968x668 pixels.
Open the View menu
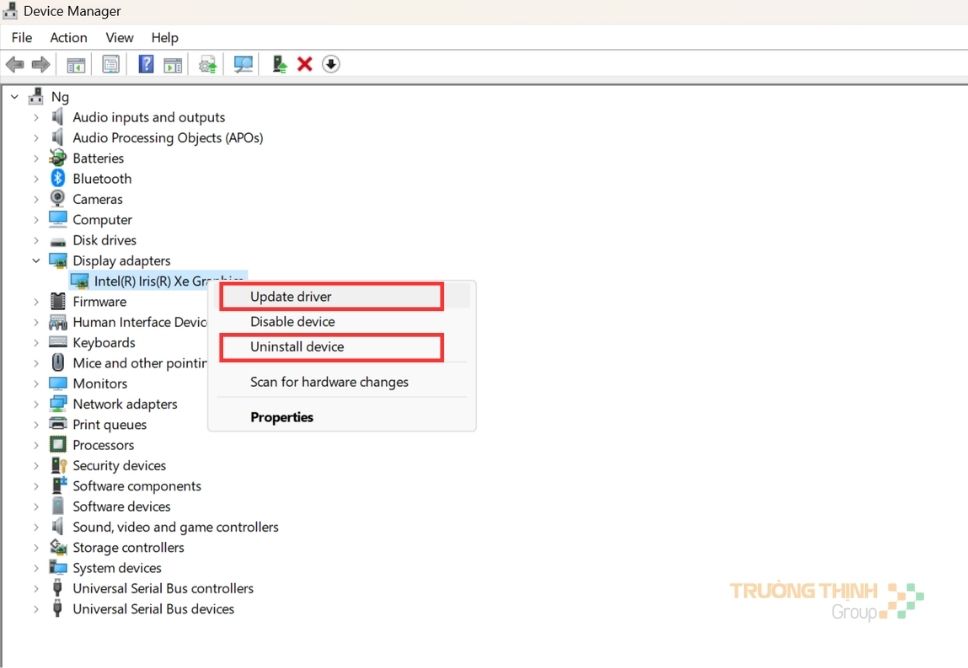click(119, 38)
